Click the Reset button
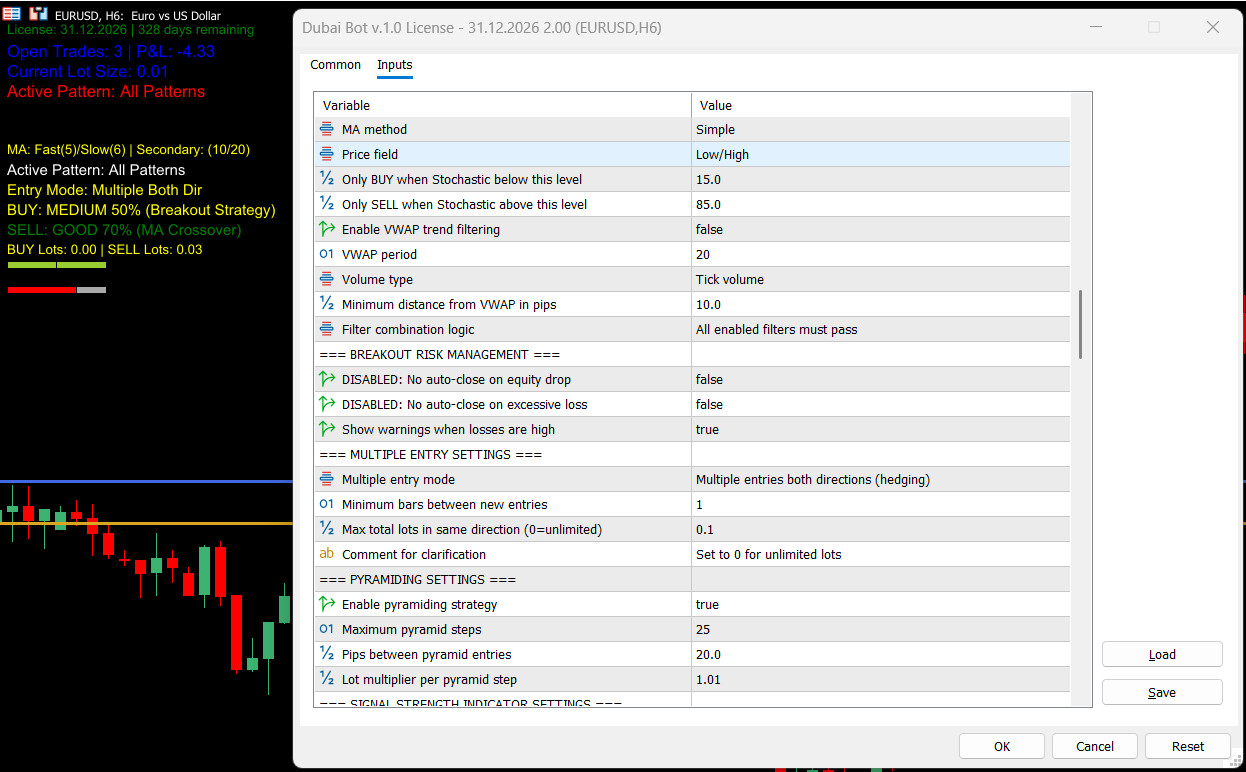Screen dimensions: 1246x772 (1188, 746)
